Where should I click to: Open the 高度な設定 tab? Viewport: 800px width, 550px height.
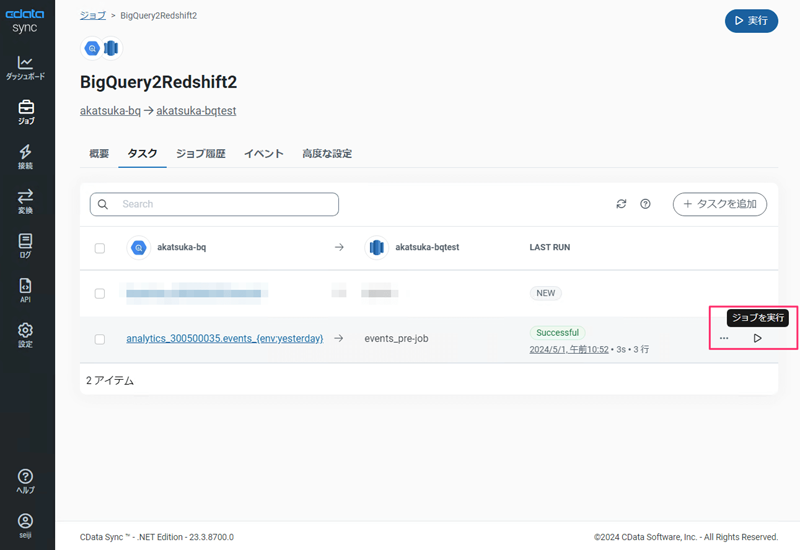pos(327,154)
